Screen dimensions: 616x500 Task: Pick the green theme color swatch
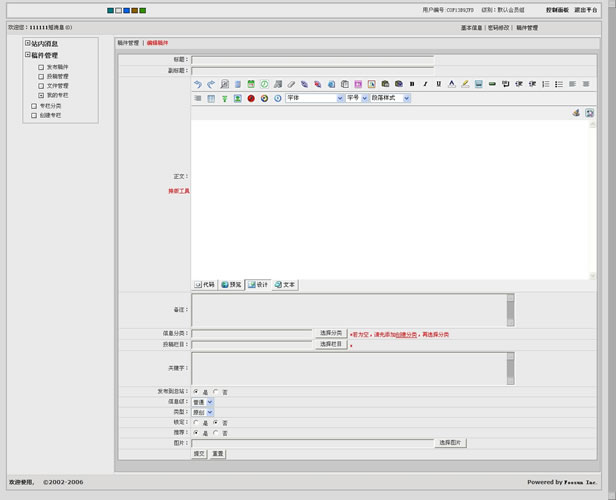point(143,11)
